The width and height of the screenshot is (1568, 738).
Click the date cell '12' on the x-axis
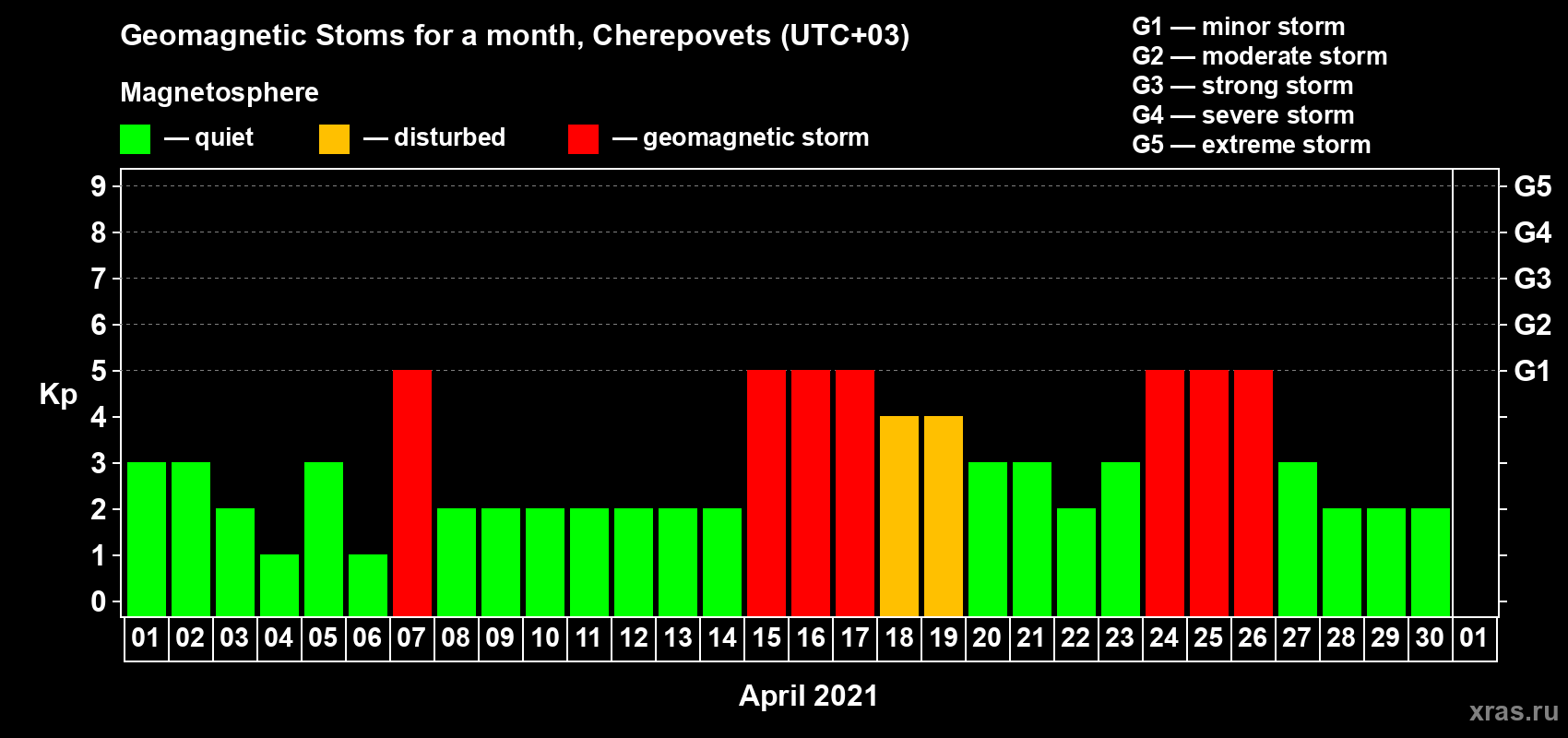click(x=634, y=638)
